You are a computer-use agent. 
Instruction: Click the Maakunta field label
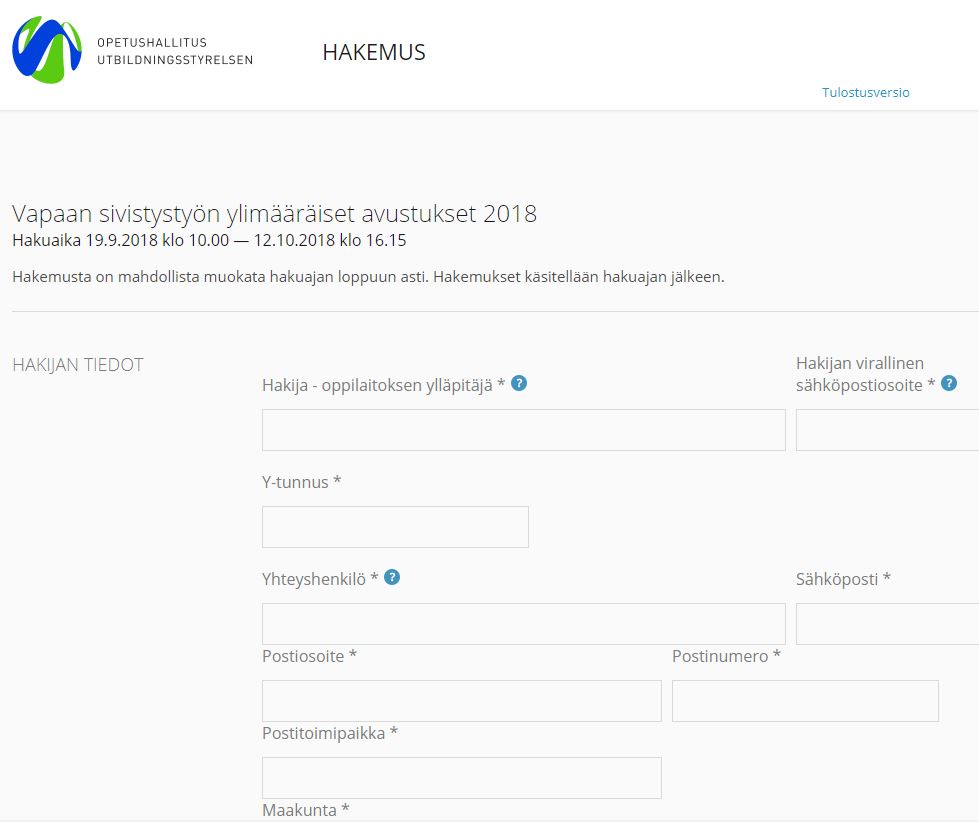(305, 810)
